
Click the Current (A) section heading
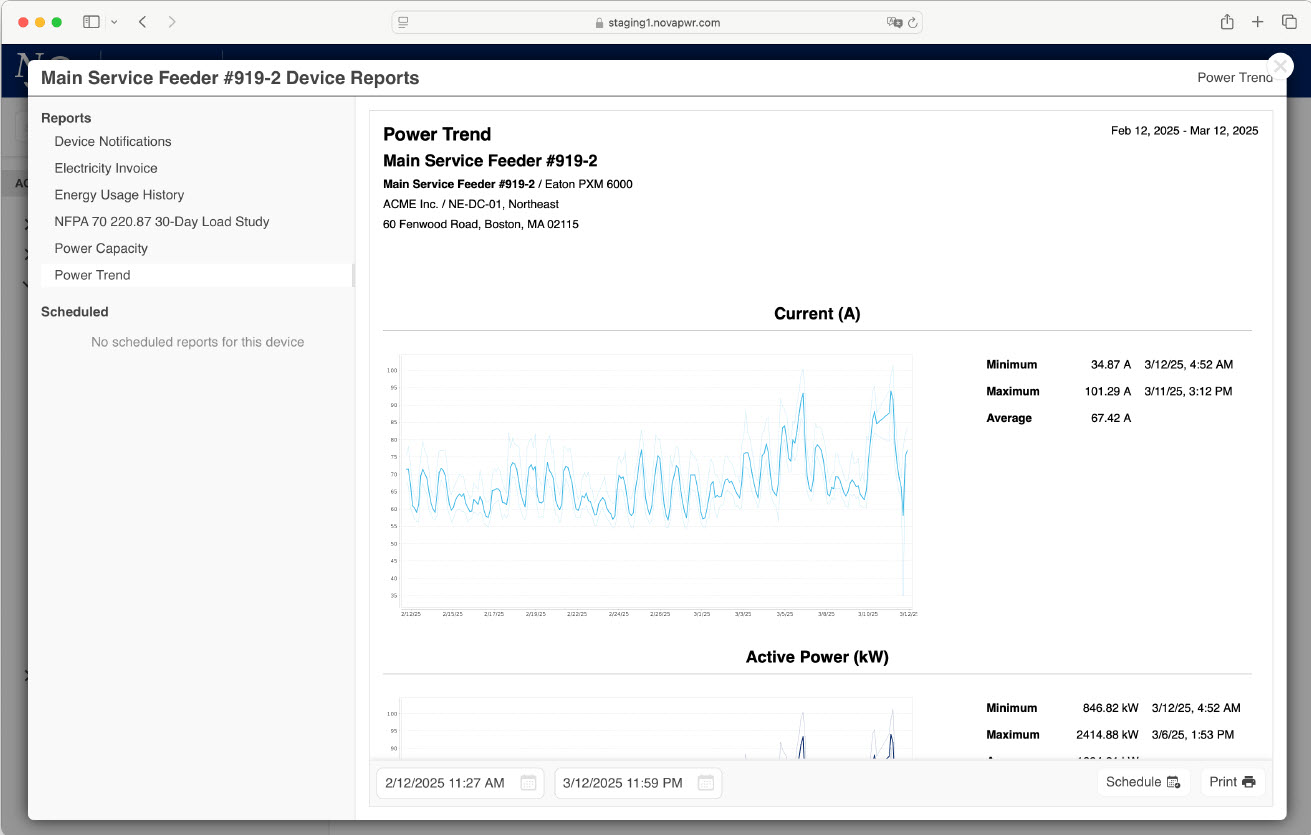point(817,314)
